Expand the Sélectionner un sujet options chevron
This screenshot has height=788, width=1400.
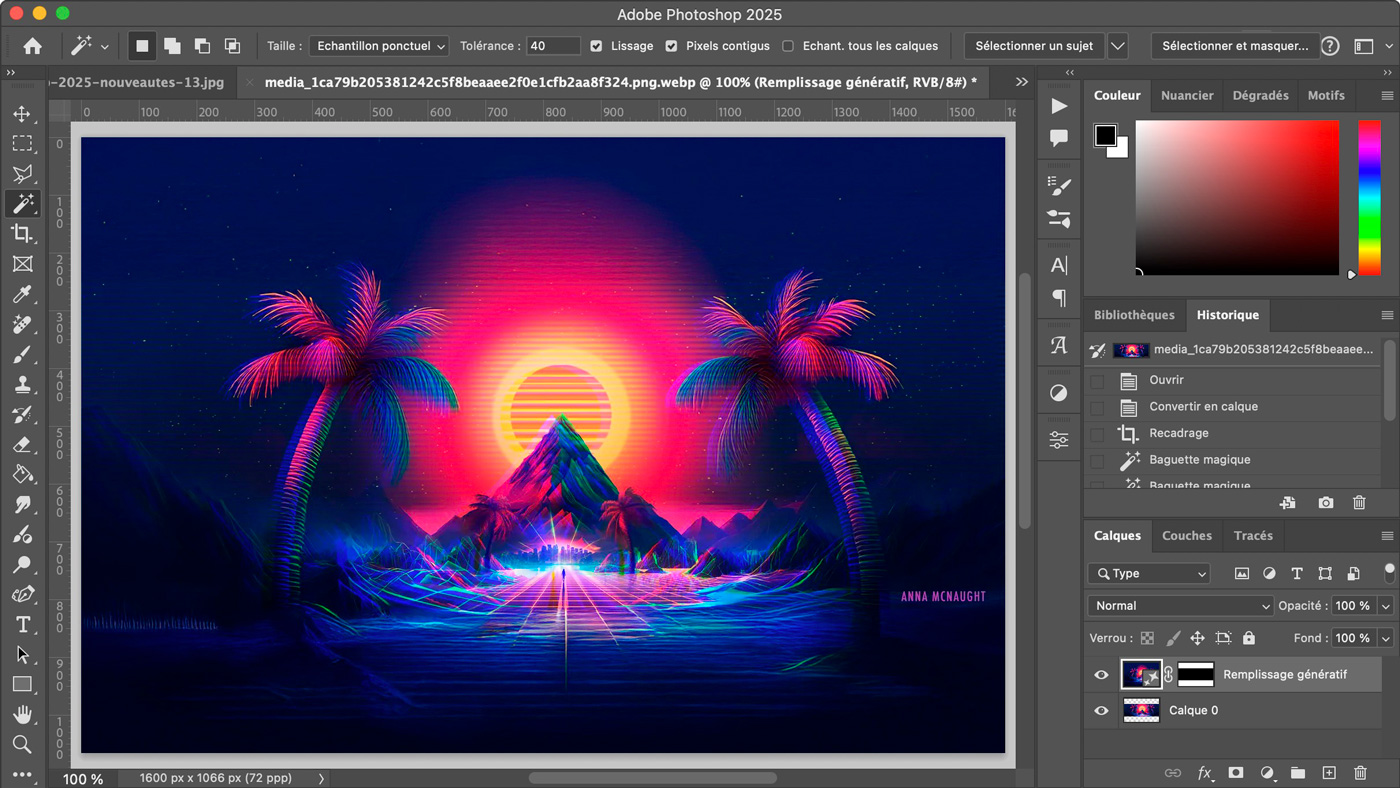[x=1118, y=45]
